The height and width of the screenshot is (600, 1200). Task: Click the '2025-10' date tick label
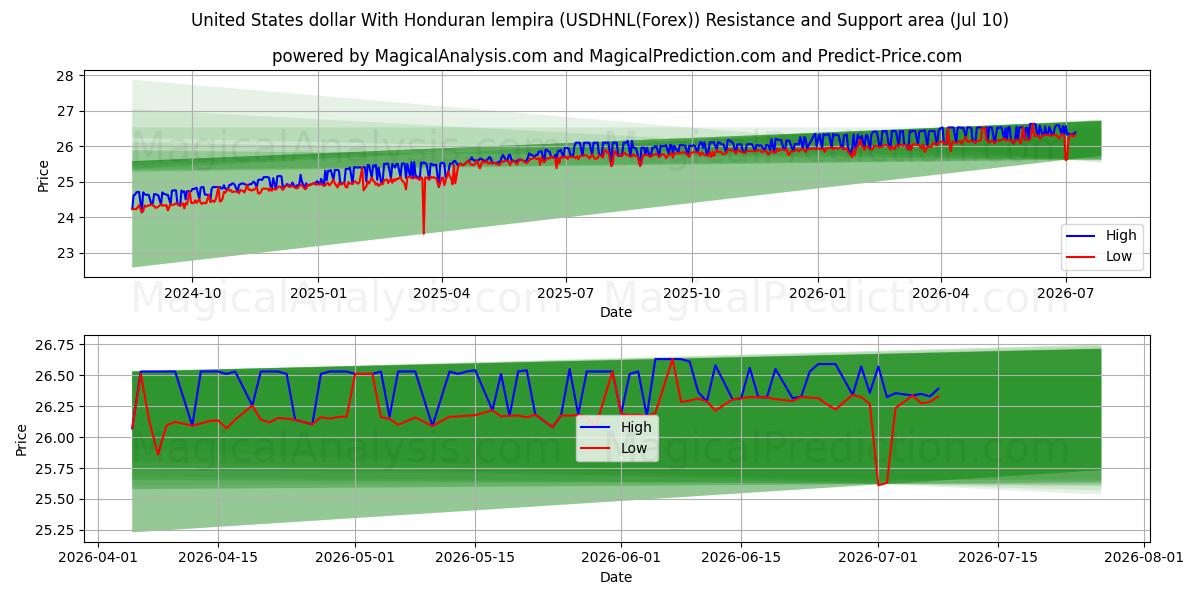pyautogui.click(x=692, y=294)
